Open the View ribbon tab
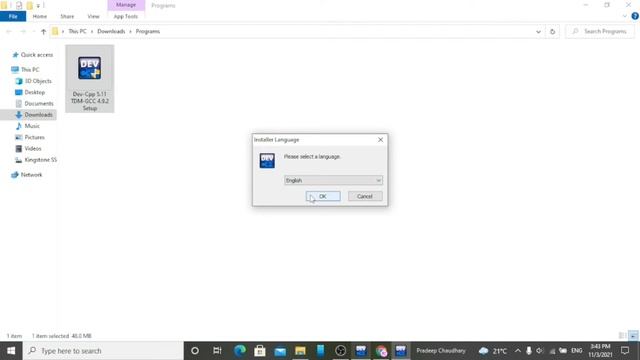The image size is (640, 360). click(93, 16)
